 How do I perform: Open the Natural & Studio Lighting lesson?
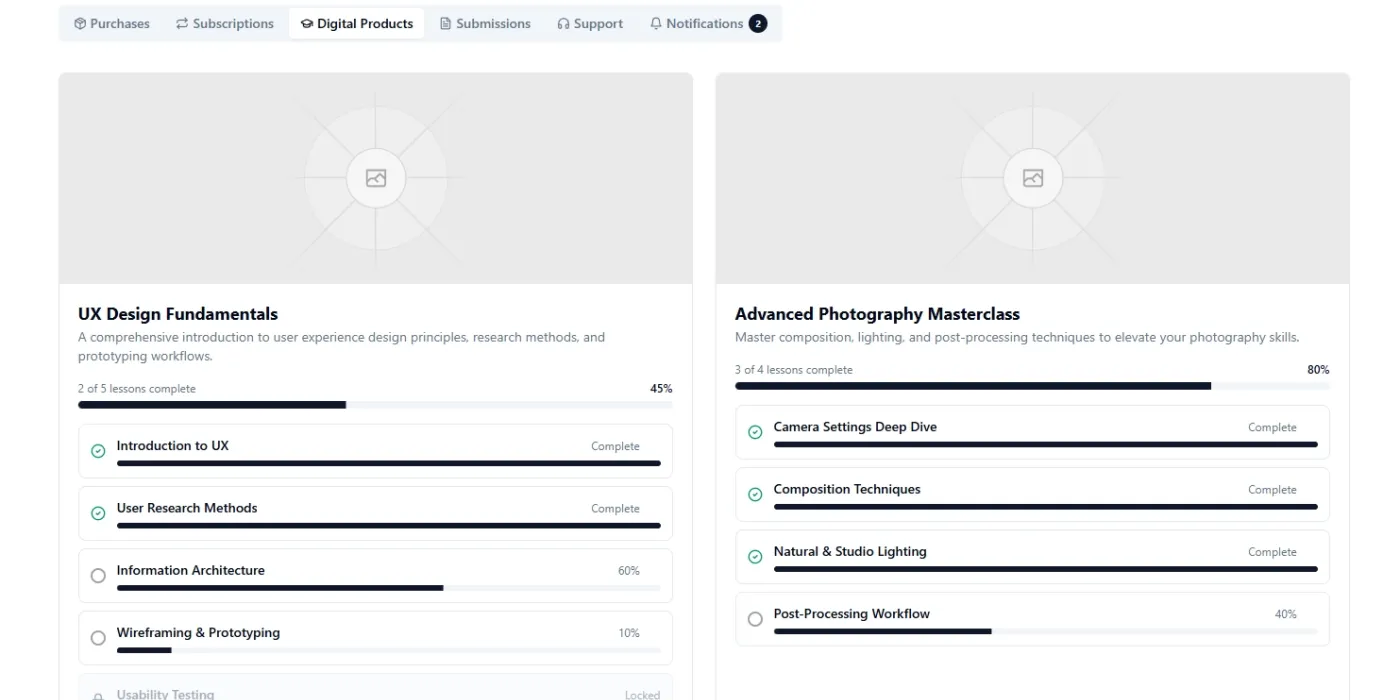pos(1032,557)
